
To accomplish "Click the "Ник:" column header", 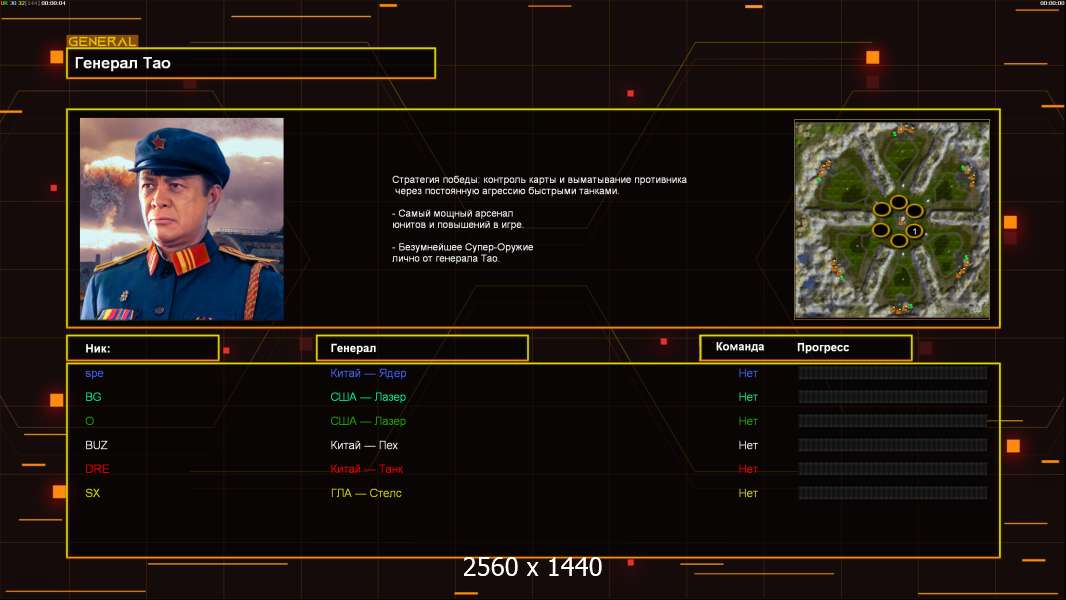I will click(143, 348).
